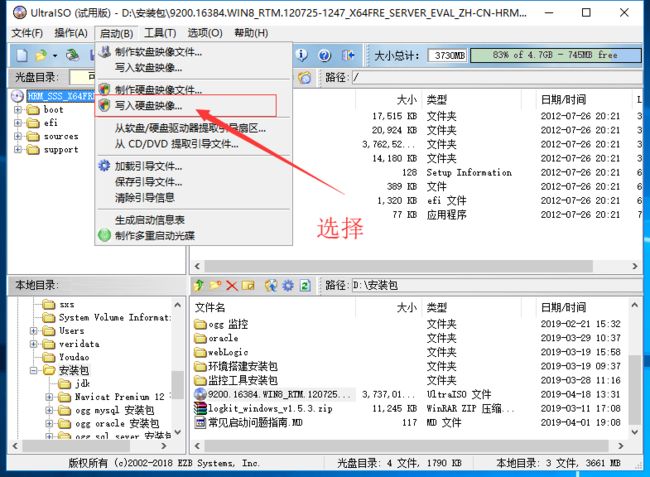Expand the sources folder in image tree

point(18,137)
